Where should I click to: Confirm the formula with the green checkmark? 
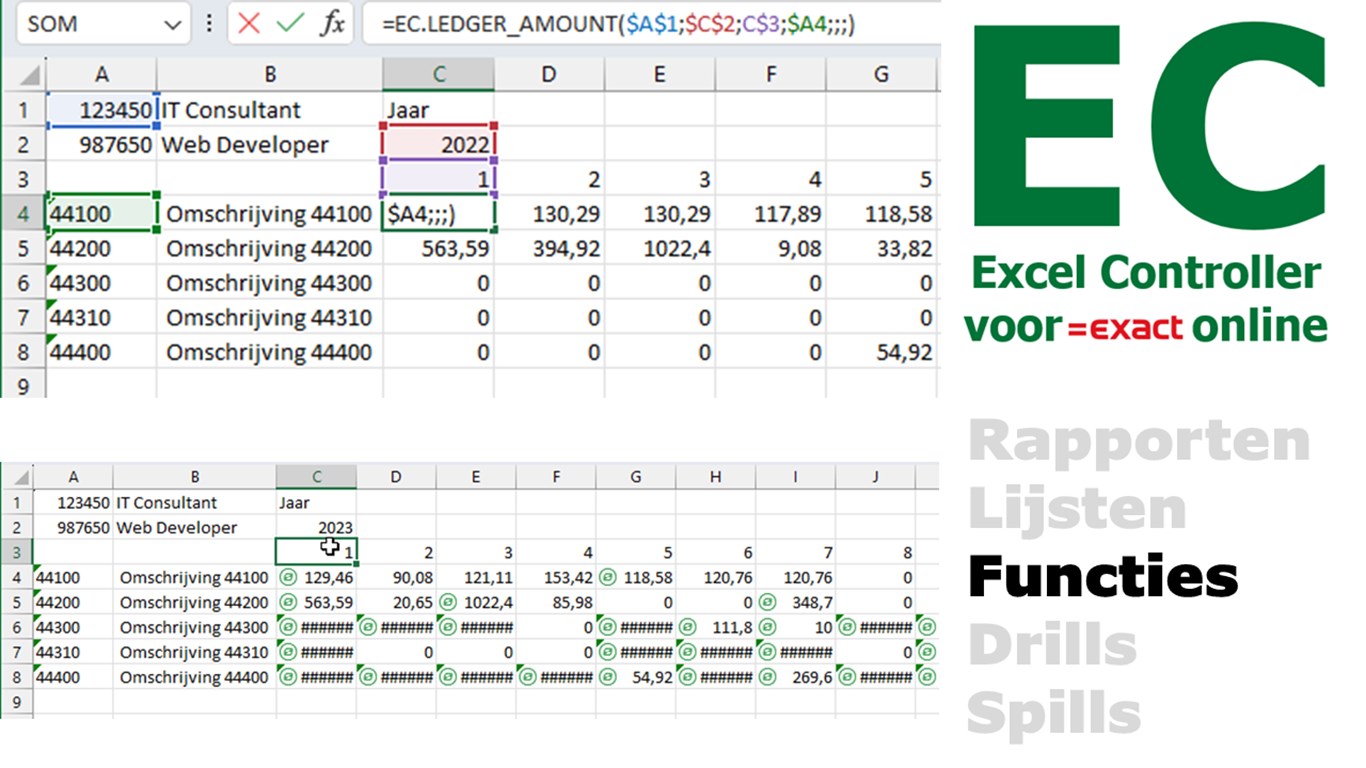click(x=290, y=23)
